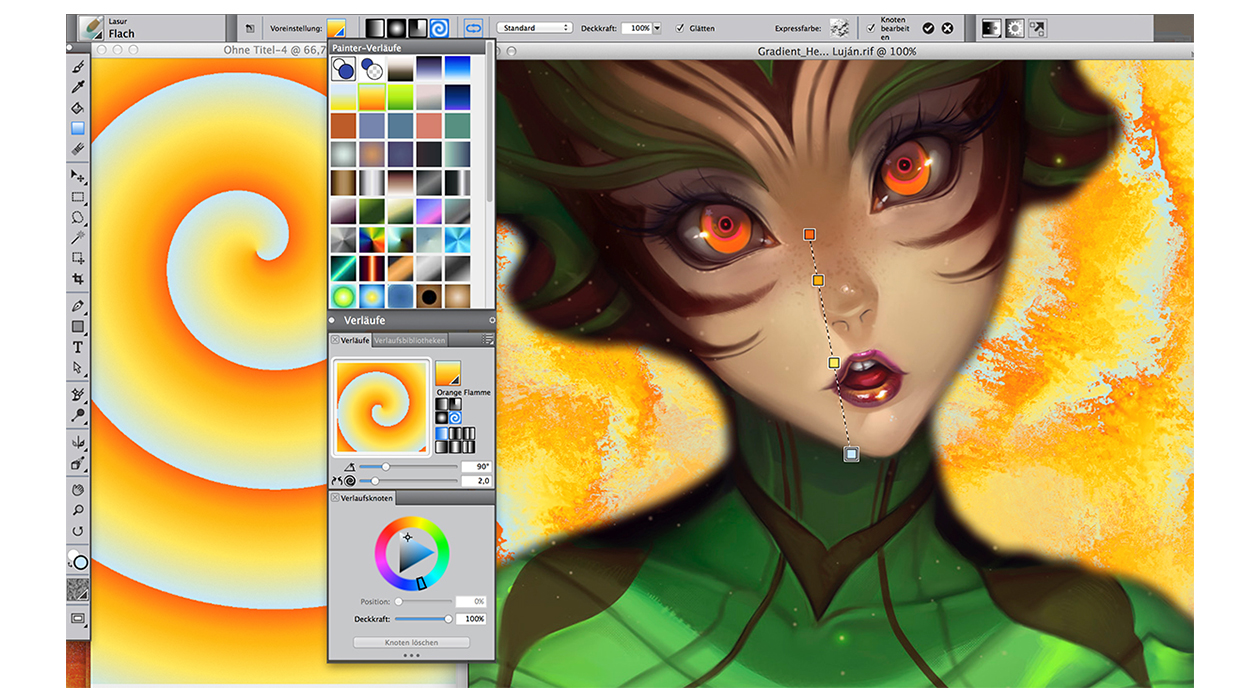This screenshot has width=1260, height=700.
Task: Expand the Deckkraft percentage dropdown in the toolbar
Action: (x=656, y=29)
